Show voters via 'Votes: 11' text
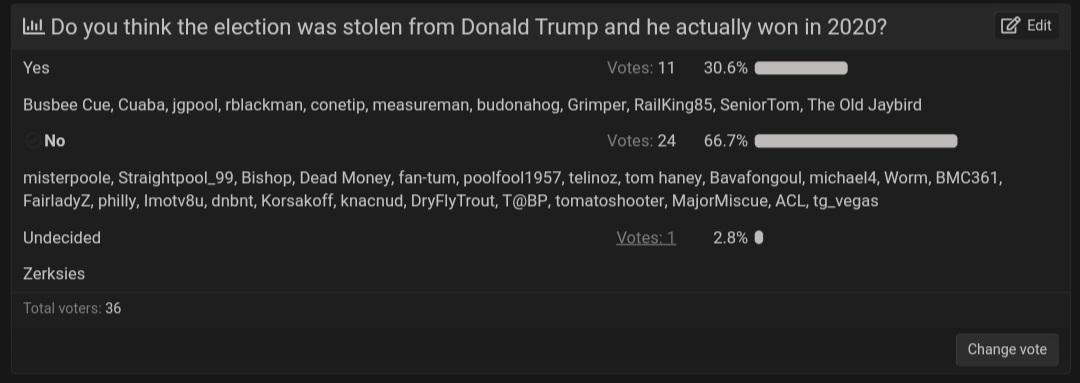Viewport: 1080px width, 383px height. [641, 68]
